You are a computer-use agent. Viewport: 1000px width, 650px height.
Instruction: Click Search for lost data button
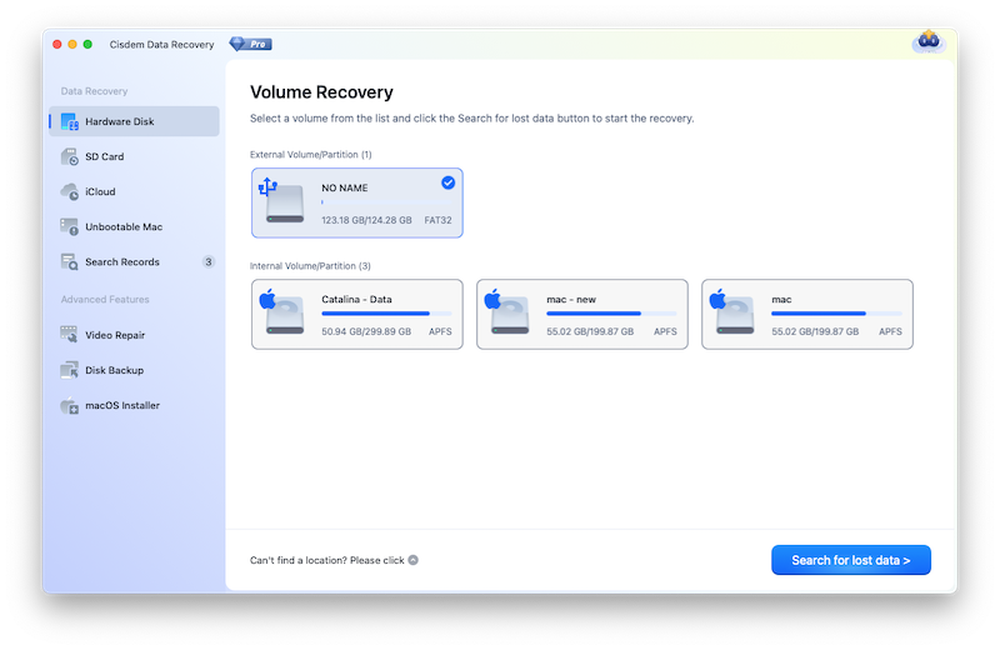click(851, 560)
